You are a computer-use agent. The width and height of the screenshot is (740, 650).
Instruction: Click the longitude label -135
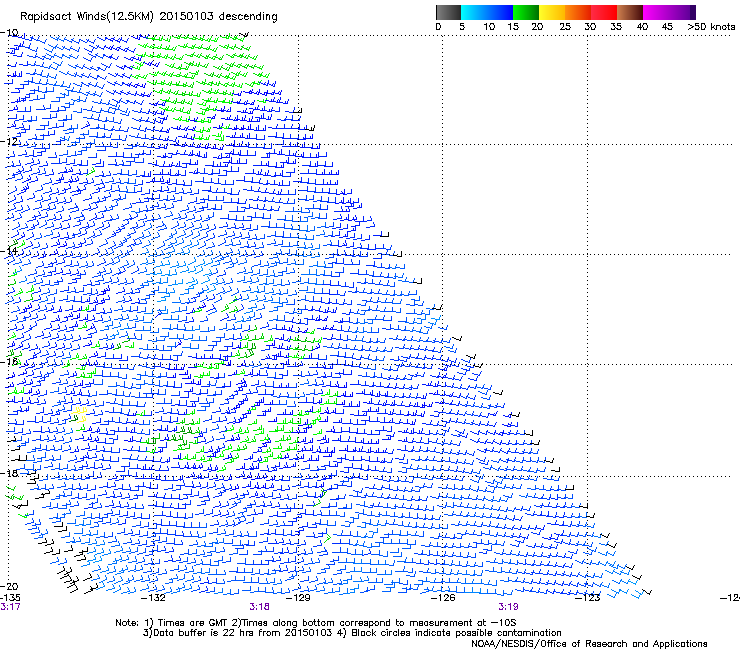click(x=10, y=598)
